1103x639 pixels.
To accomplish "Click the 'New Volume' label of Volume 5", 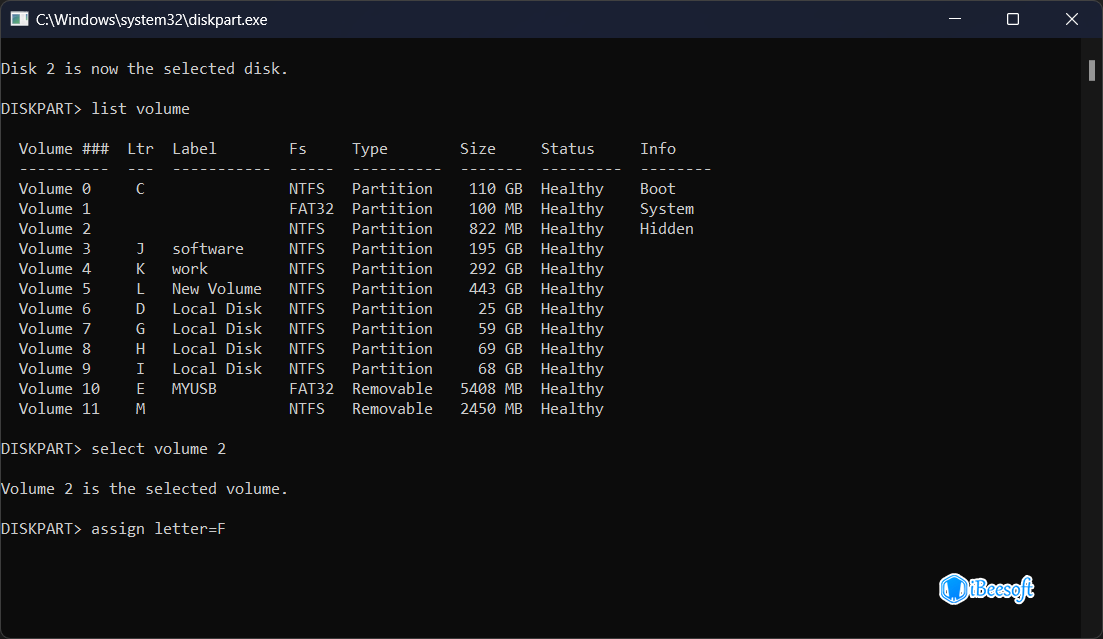I will pyautogui.click(x=216, y=289).
